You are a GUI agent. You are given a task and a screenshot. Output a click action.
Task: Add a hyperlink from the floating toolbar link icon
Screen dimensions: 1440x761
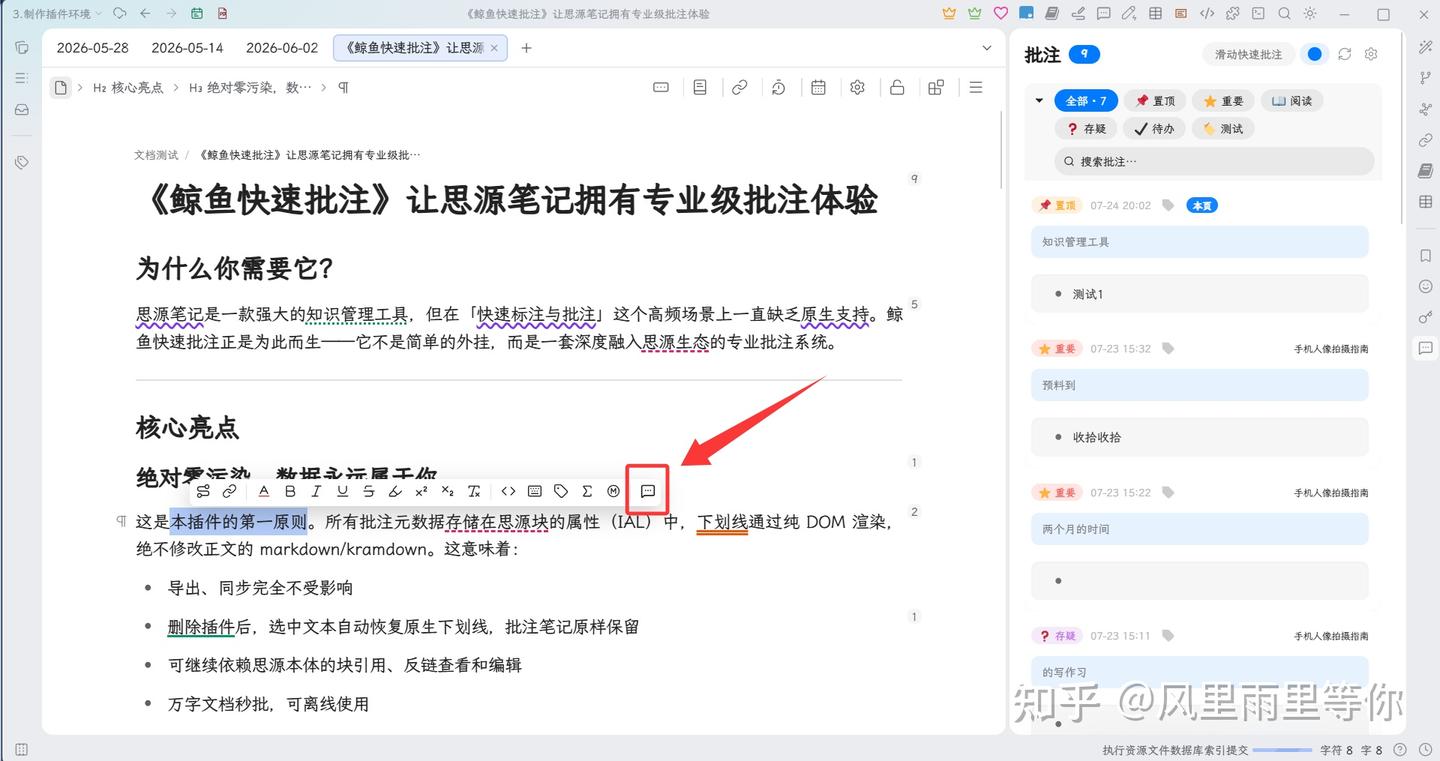click(229, 491)
